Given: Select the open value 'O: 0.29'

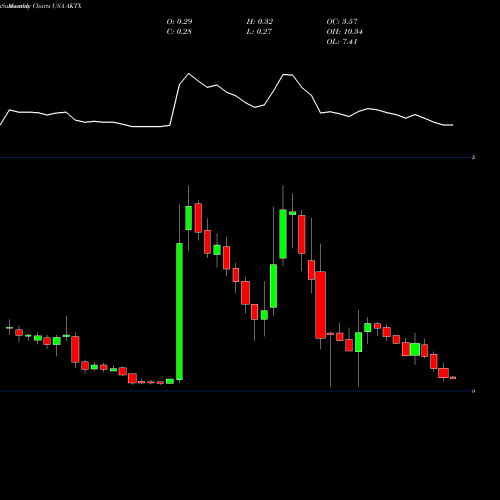Looking at the screenshot, I should (x=179, y=22).
